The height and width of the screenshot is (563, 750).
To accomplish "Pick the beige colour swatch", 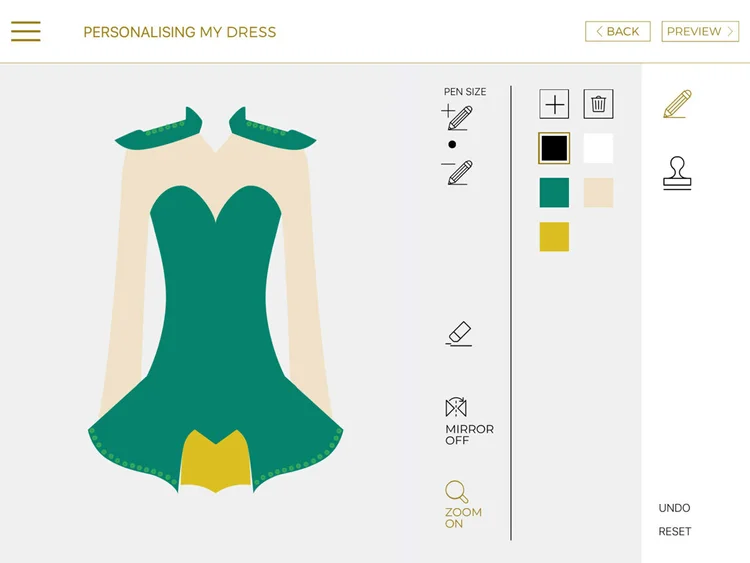I will [x=598, y=192].
